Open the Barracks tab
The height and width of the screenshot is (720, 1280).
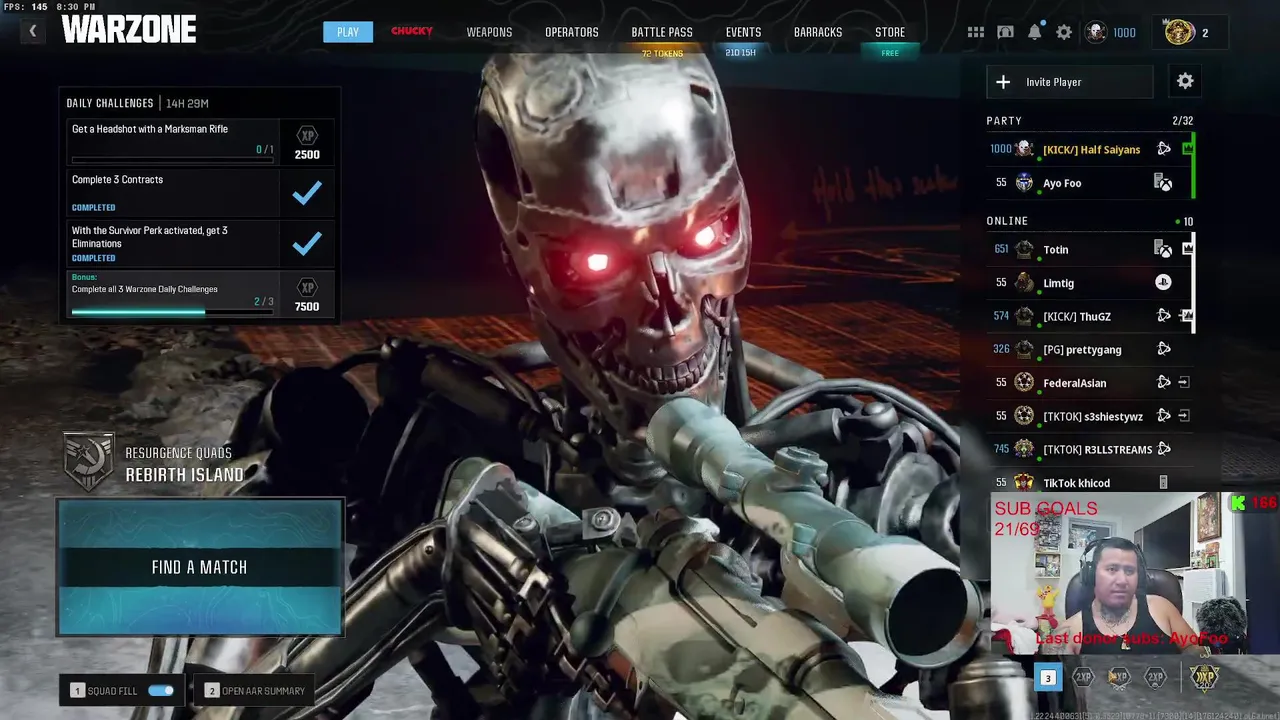(x=818, y=32)
